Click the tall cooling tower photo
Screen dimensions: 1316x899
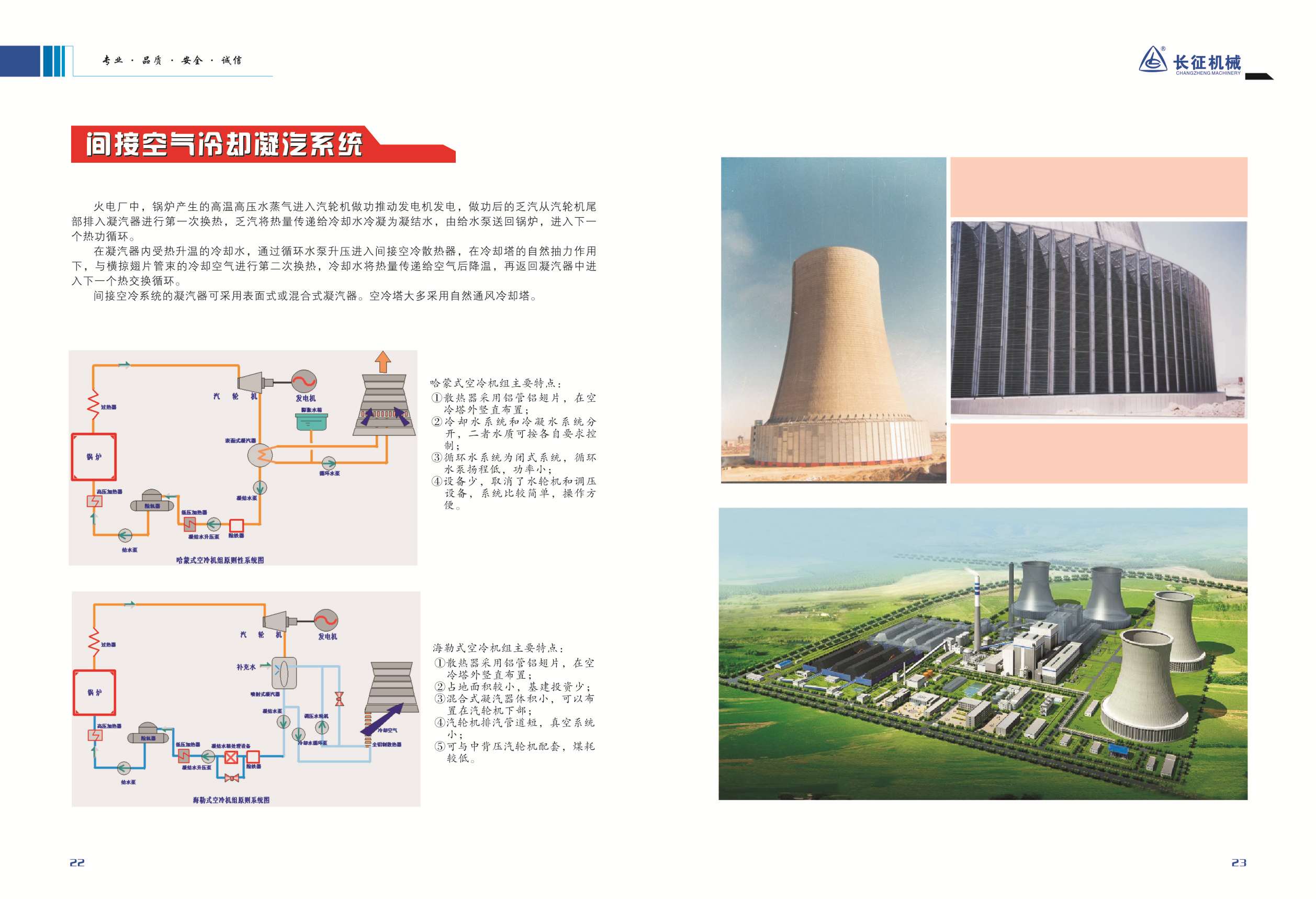click(x=833, y=320)
